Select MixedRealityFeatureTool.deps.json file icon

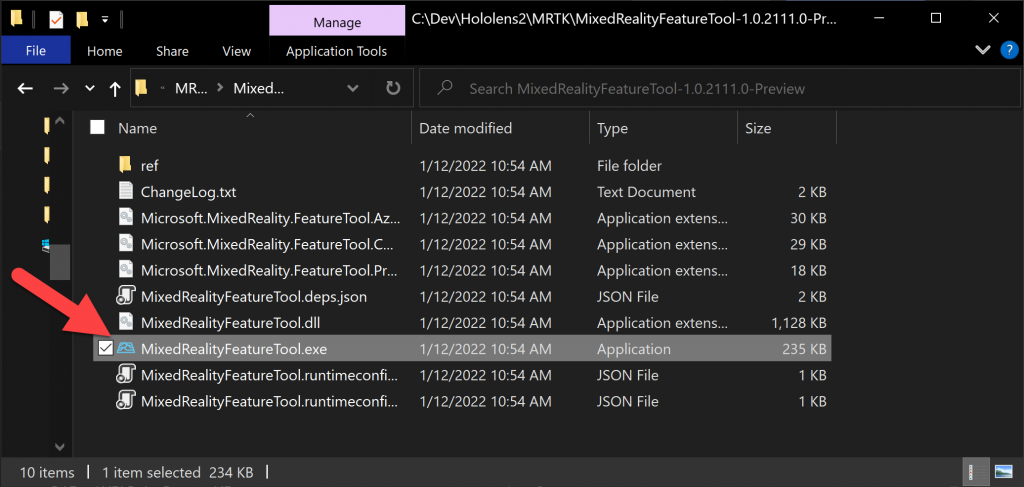pos(125,296)
